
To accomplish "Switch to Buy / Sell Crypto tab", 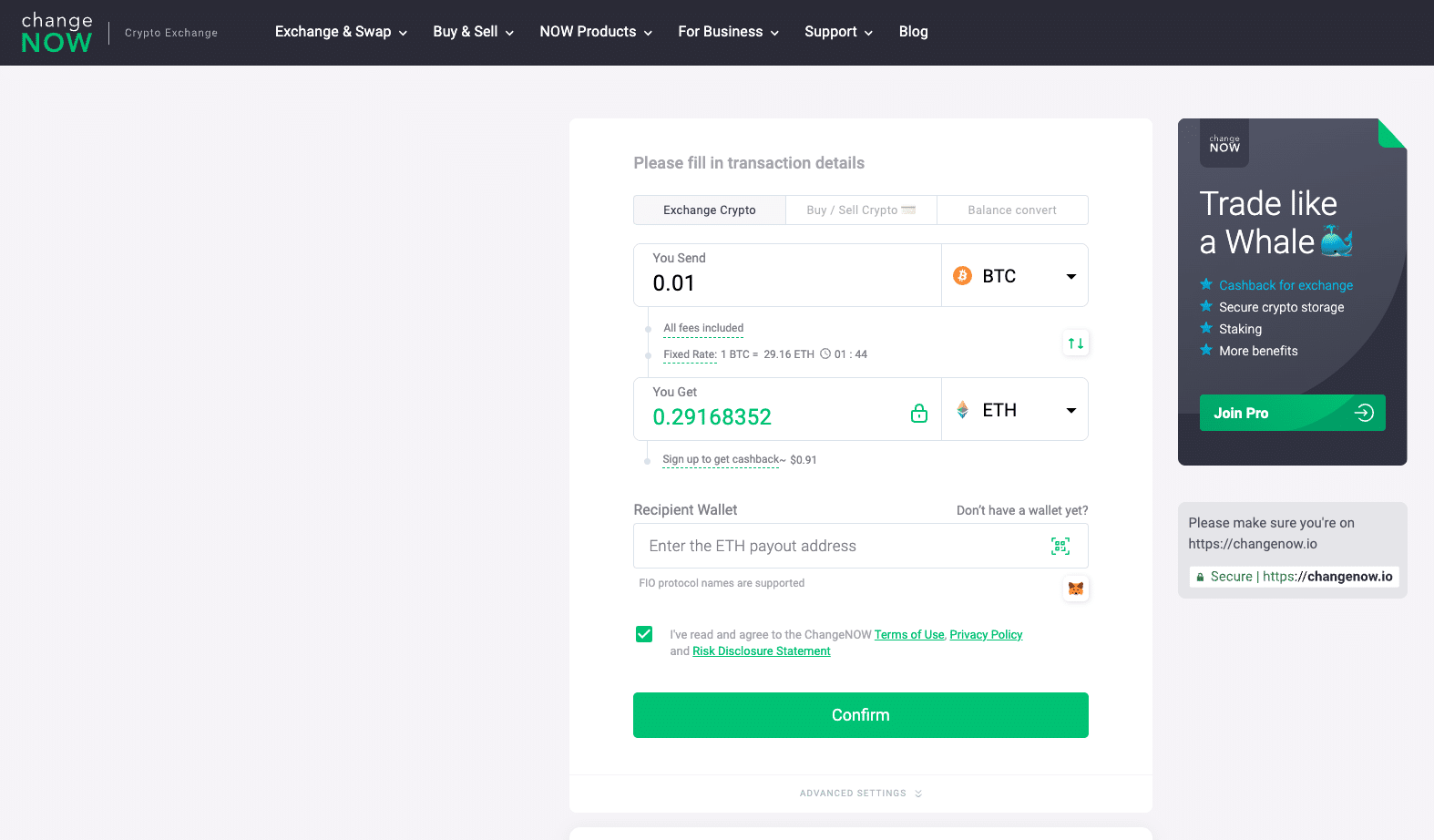I will (861, 210).
